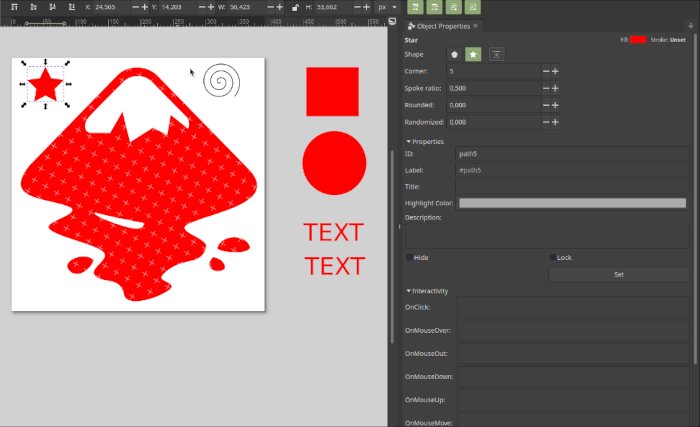700x427 pixels.
Task: Increase the Corner count with plus
Action: 555,72
